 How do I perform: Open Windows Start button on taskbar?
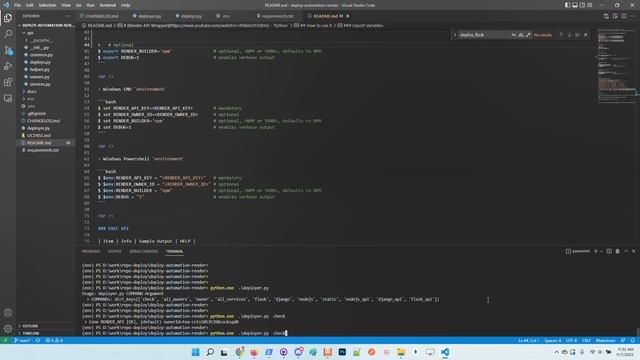[196, 352]
